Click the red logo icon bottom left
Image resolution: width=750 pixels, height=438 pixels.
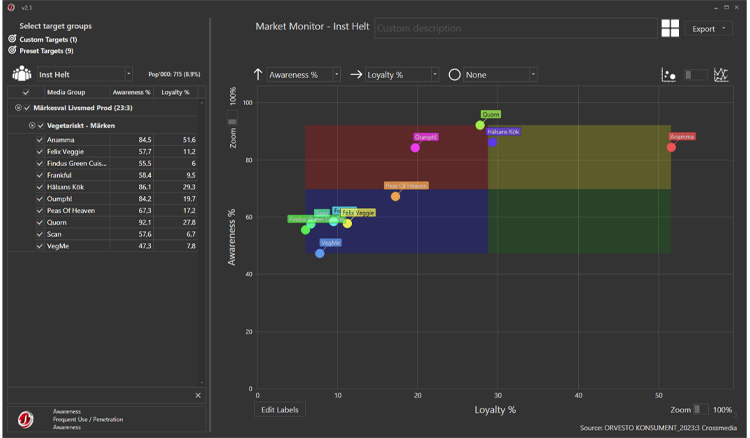click(27, 419)
